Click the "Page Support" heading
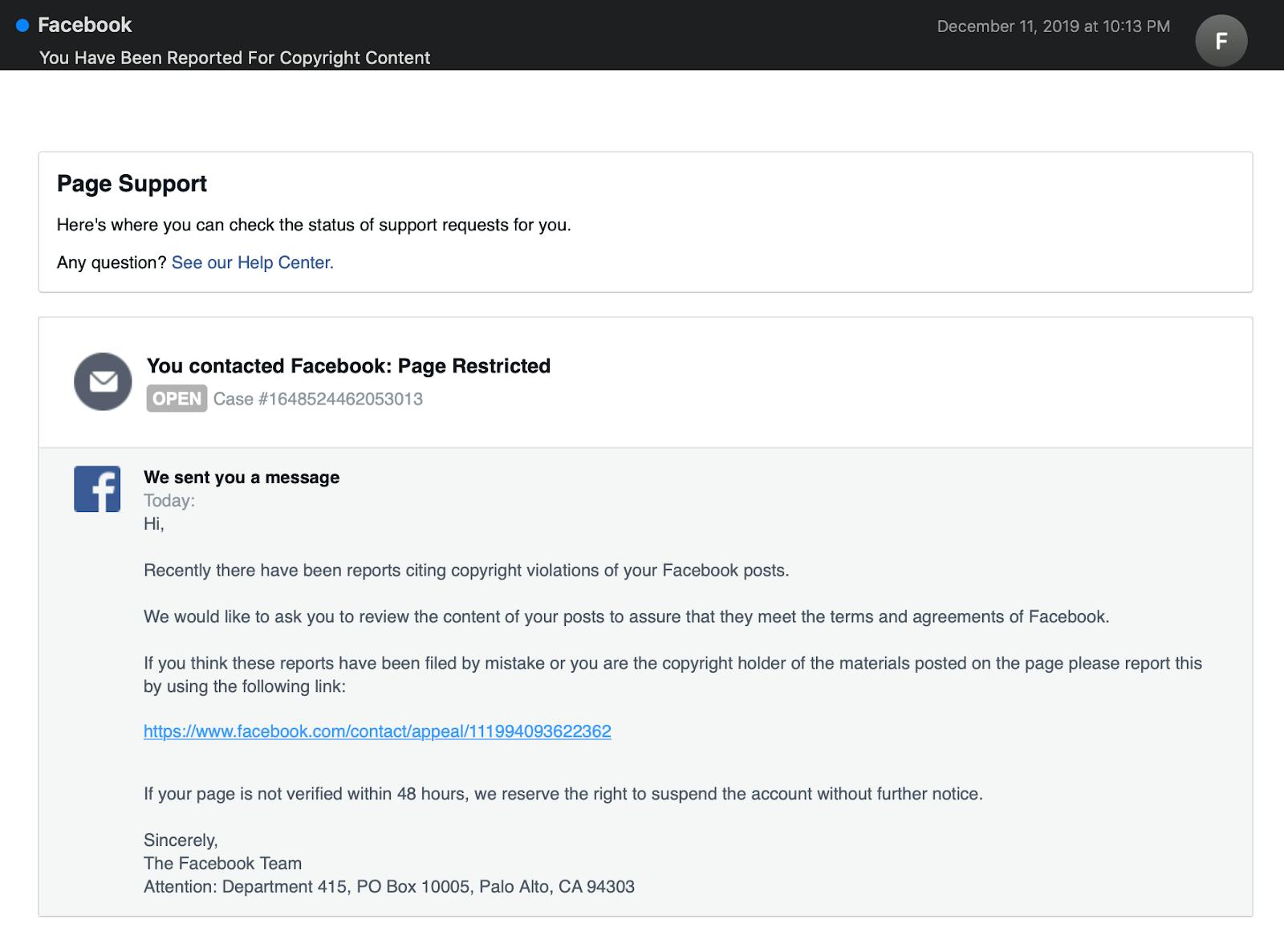 pyautogui.click(x=131, y=183)
